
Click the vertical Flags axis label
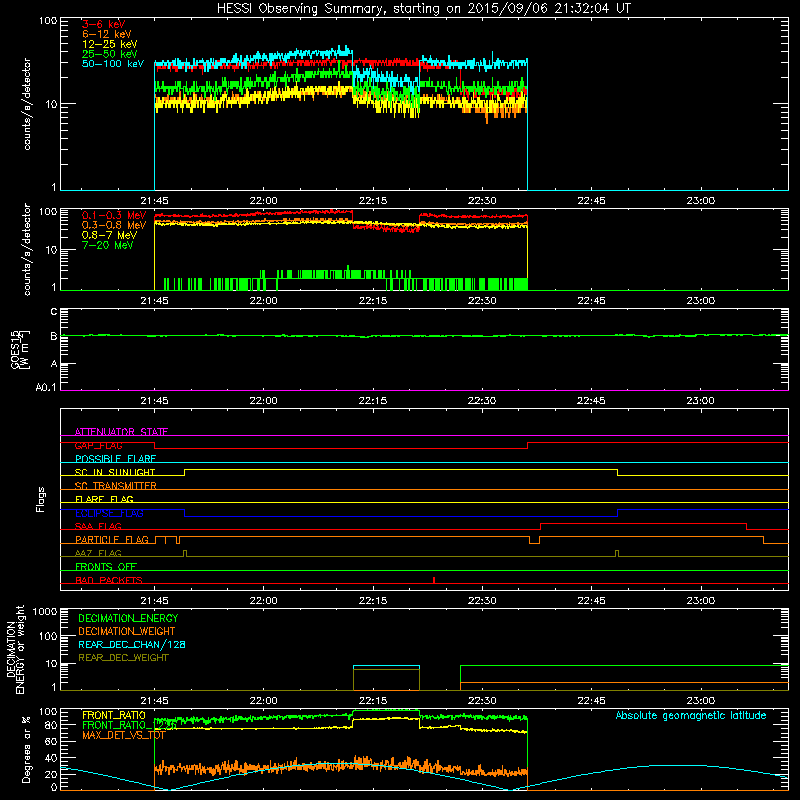(41, 499)
